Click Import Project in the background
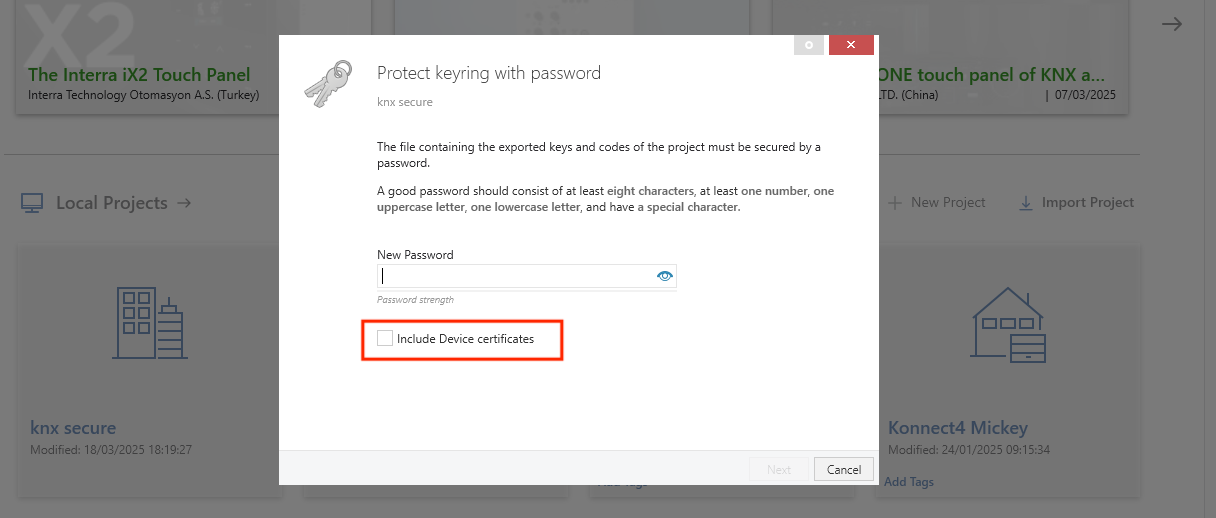This screenshot has width=1216, height=518. click(1088, 202)
